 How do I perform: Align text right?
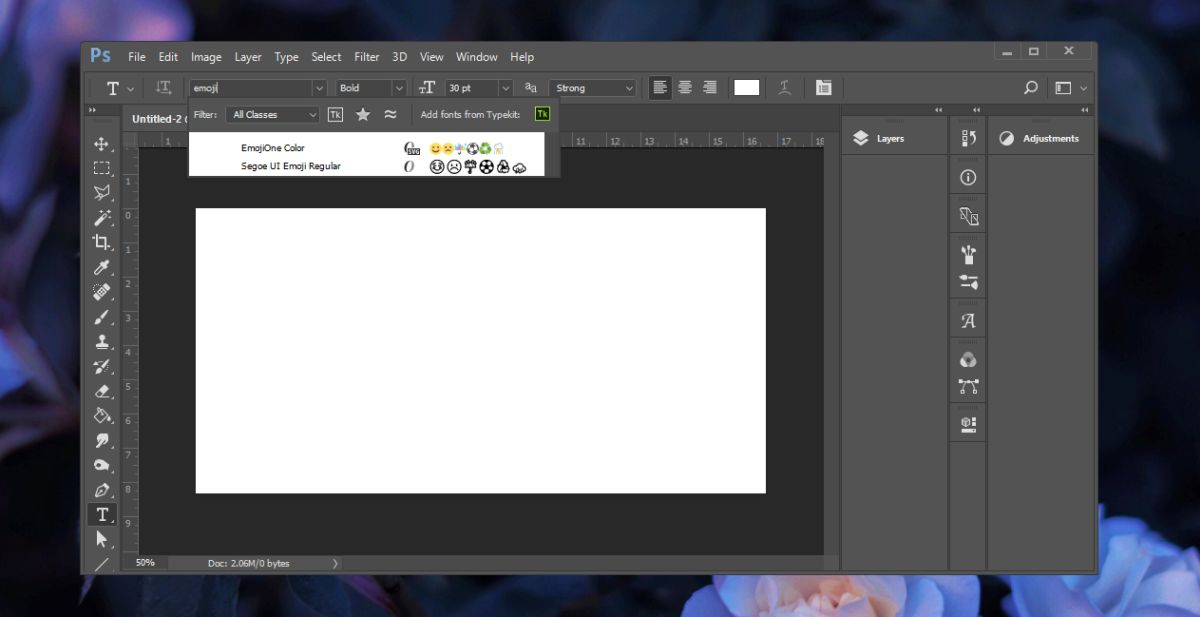point(710,88)
